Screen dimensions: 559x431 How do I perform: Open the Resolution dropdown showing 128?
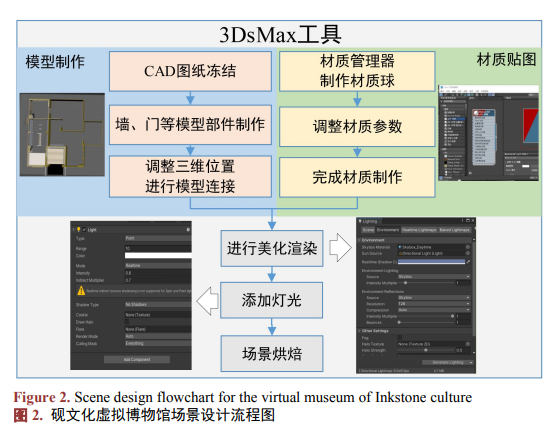point(434,303)
